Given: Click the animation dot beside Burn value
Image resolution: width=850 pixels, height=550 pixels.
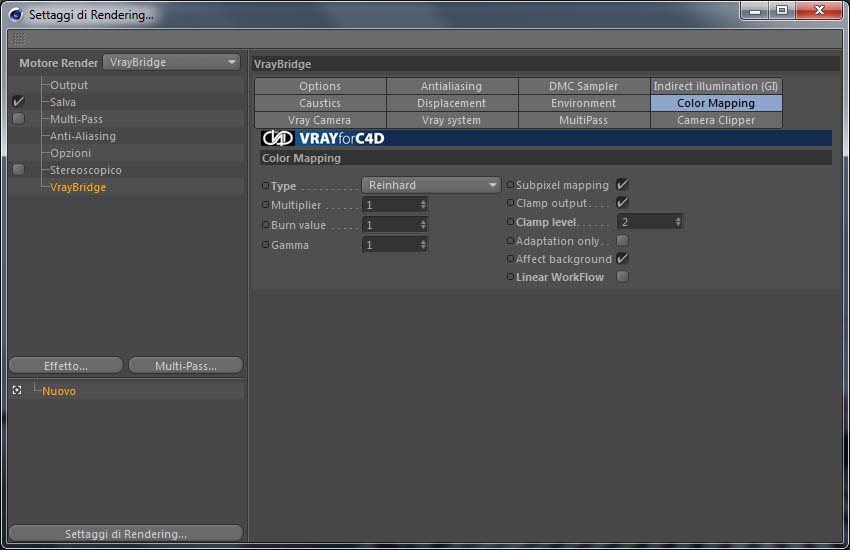Looking at the screenshot, I should point(266,224).
